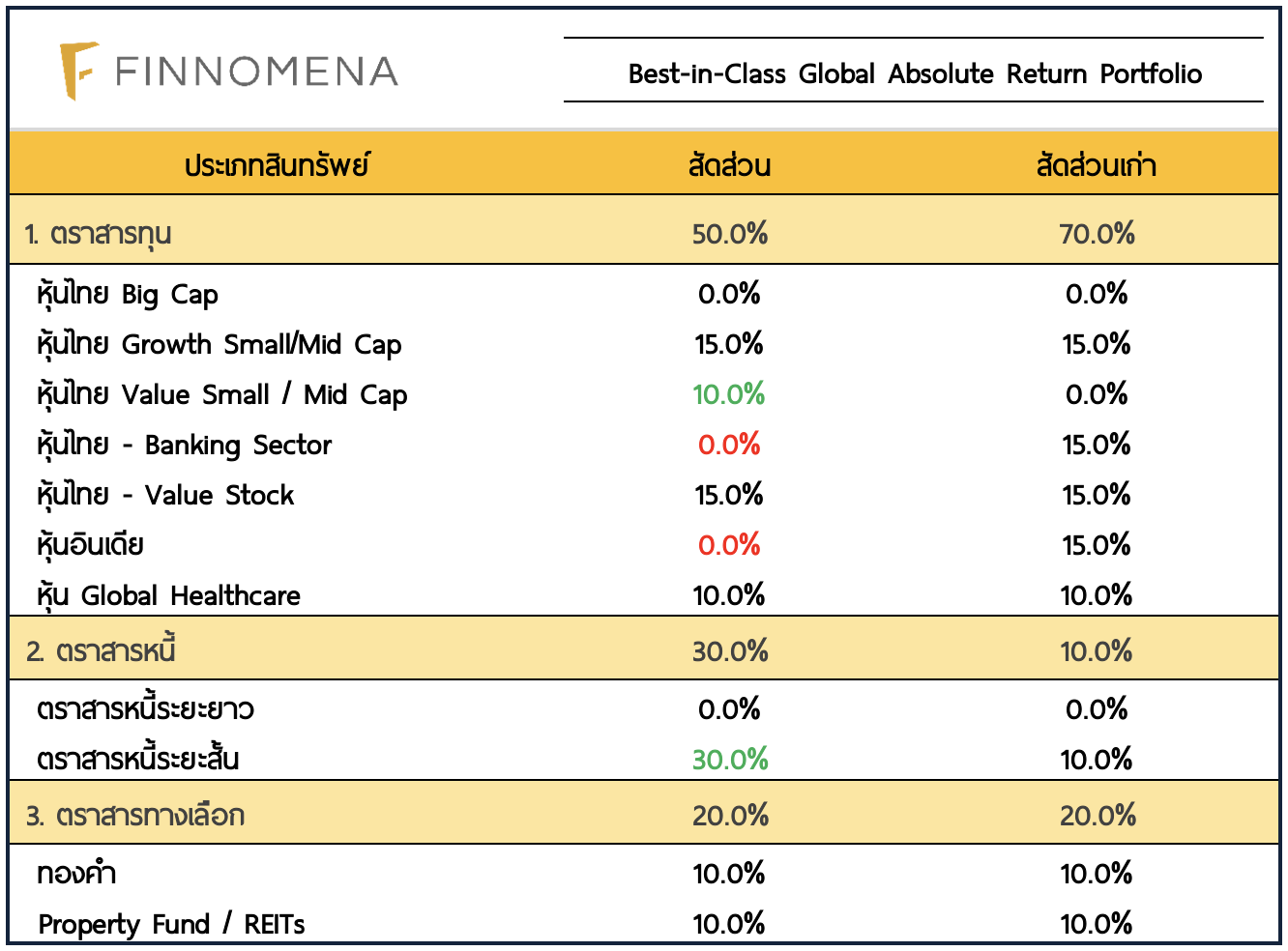1288x951 pixels.
Task: Click the ประเภทสินทรัพย์ column header
Action: pyautogui.click(x=277, y=165)
